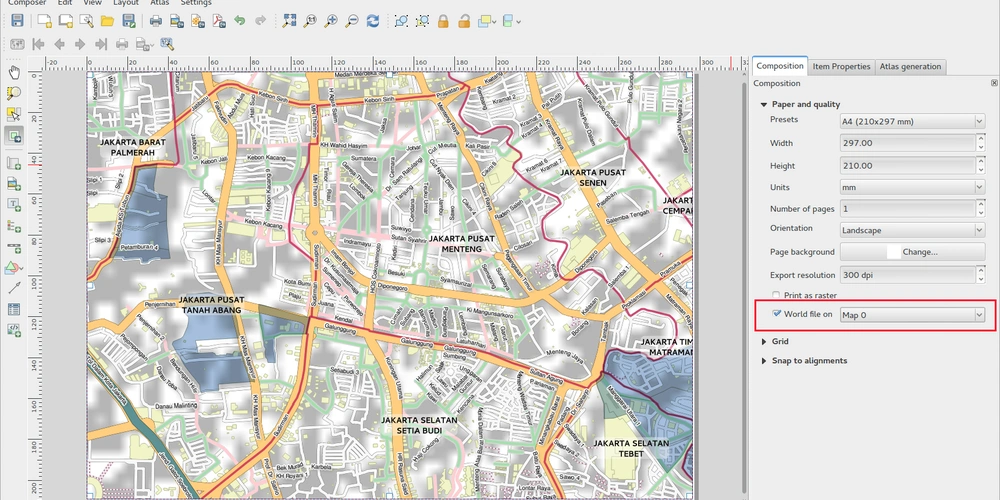The width and height of the screenshot is (1000, 500).
Task: Click the Zoom In magnifier
Action: tap(331, 21)
